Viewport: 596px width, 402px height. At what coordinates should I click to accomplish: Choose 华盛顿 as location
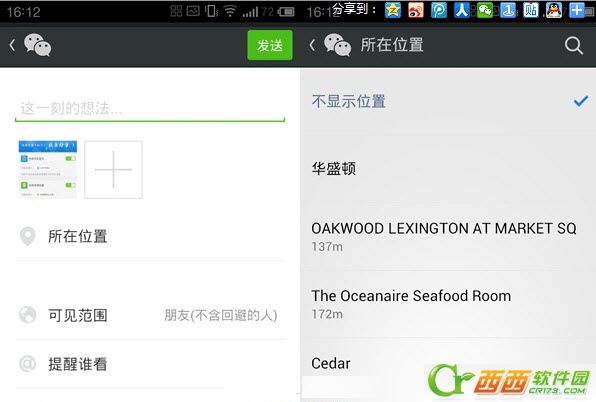448,168
